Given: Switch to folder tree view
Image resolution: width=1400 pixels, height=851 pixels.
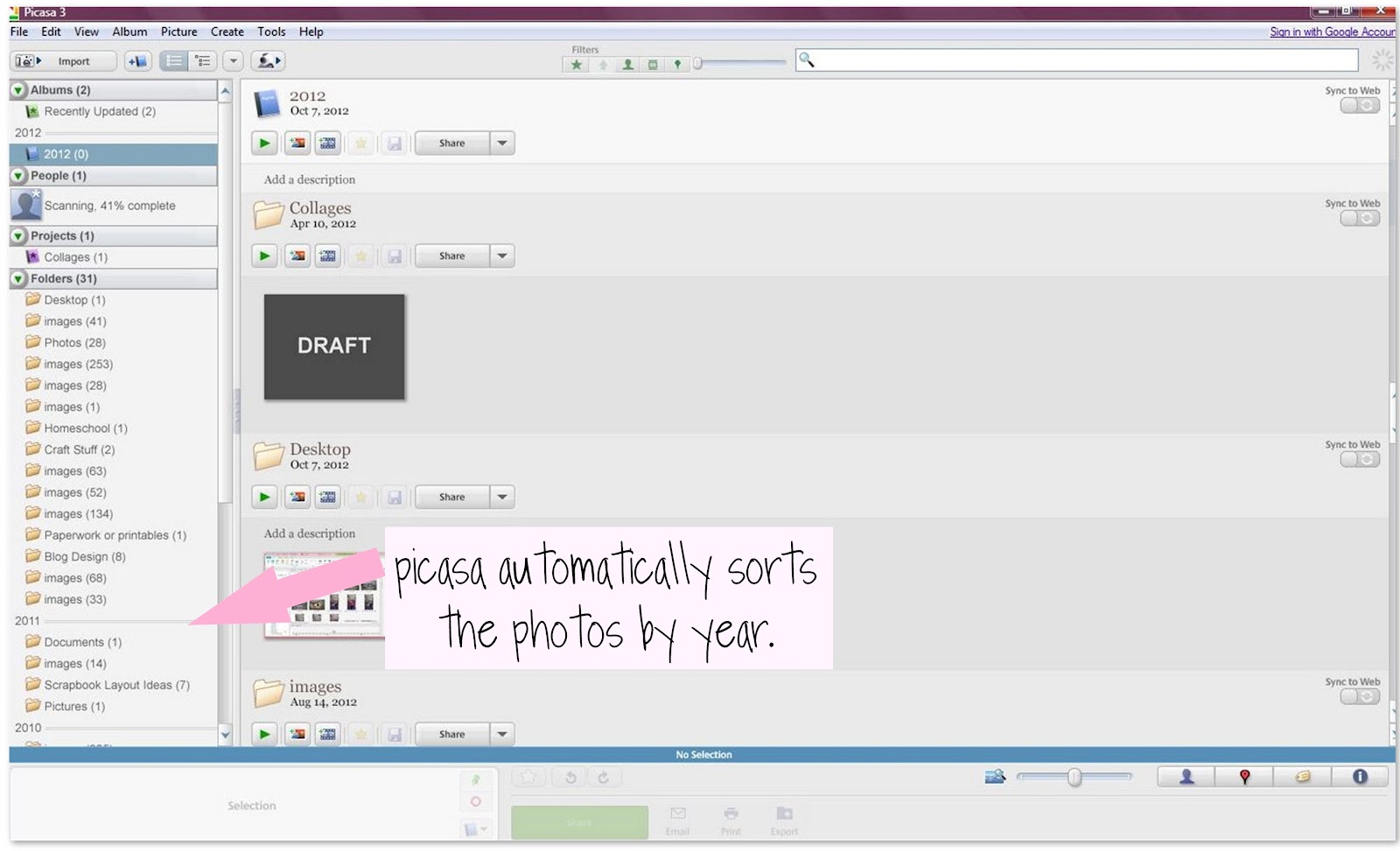Looking at the screenshot, I should 203,61.
